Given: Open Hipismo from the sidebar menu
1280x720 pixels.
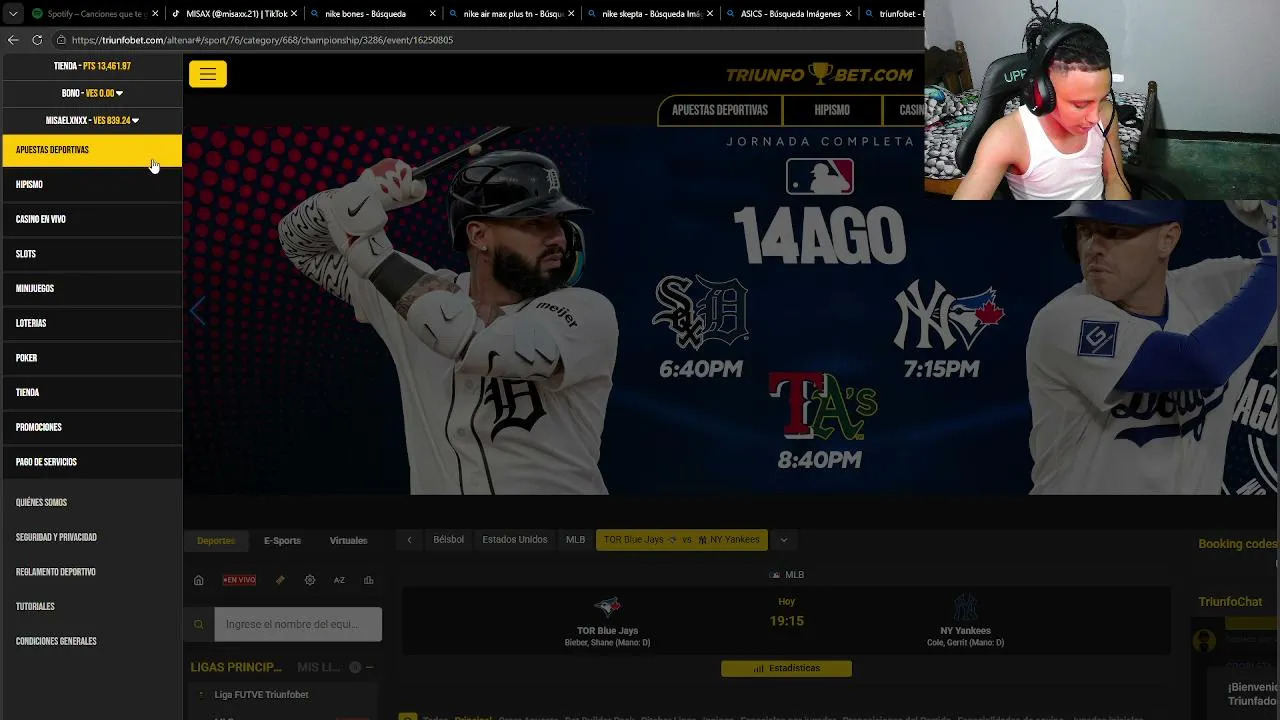Looking at the screenshot, I should (92, 184).
